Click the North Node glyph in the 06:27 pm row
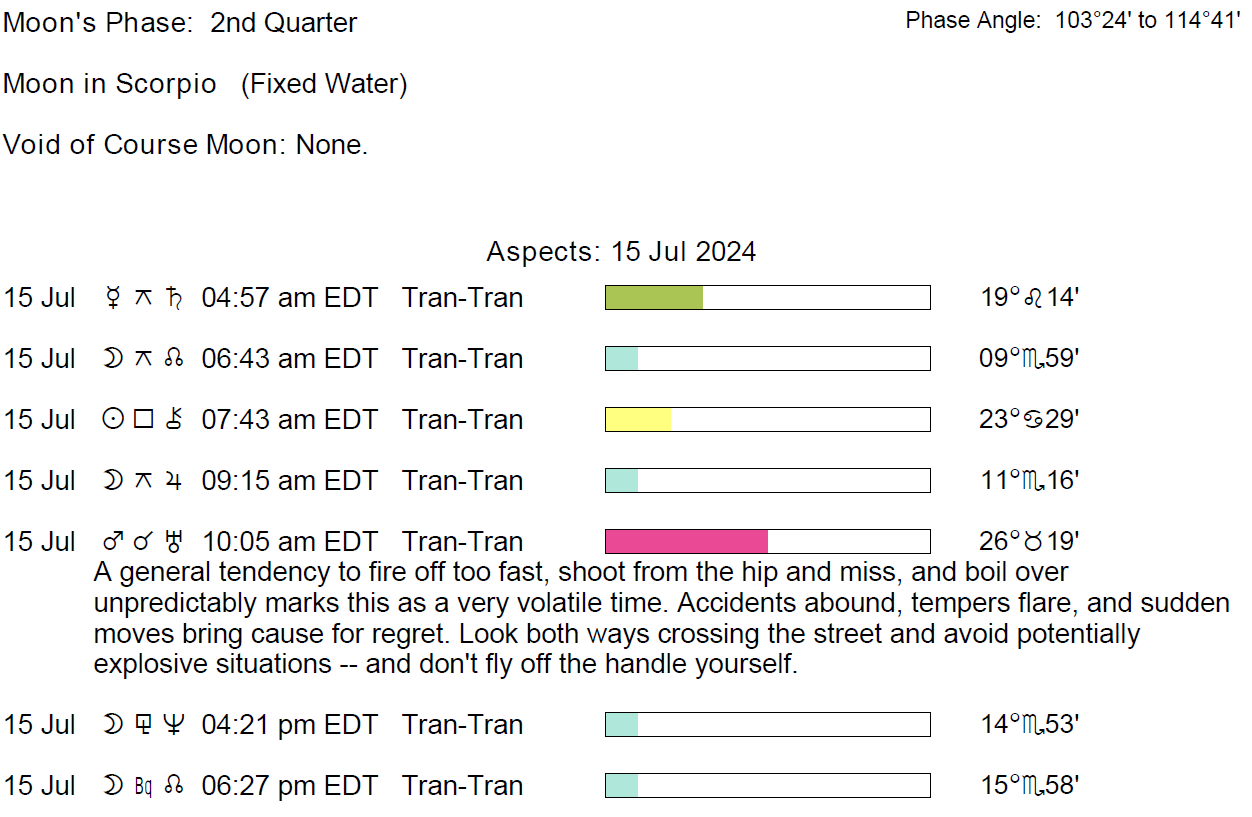Screen dimensions: 1252x817 [x=175, y=786]
